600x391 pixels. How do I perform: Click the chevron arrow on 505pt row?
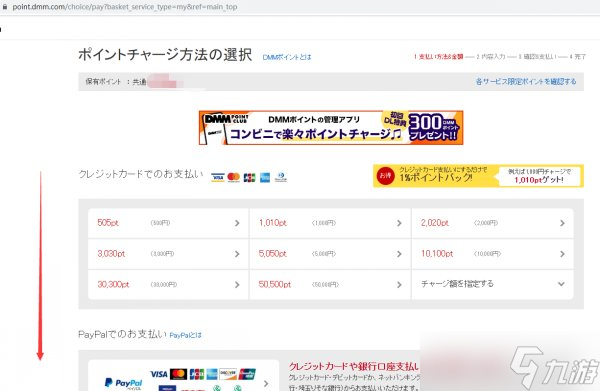point(237,223)
